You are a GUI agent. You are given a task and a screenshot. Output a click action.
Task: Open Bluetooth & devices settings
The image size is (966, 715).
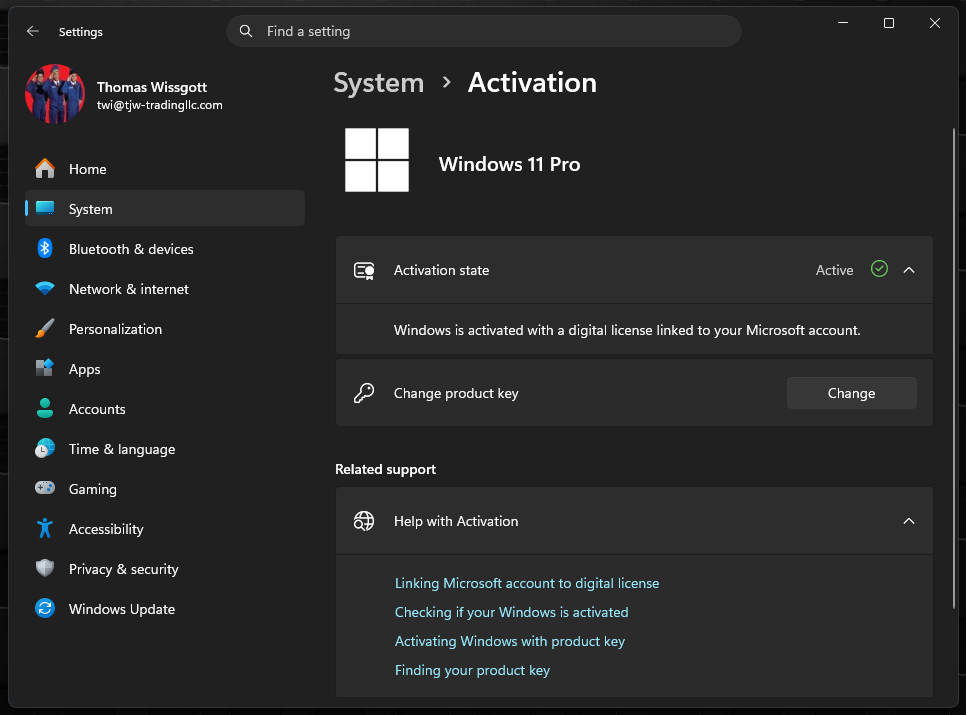coord(164,249)
